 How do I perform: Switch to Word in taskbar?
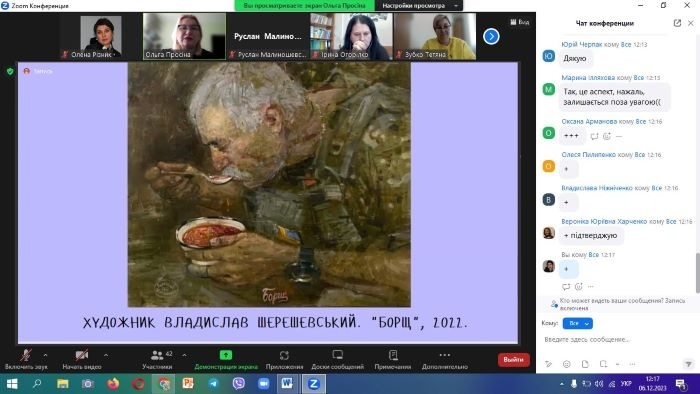287,384
